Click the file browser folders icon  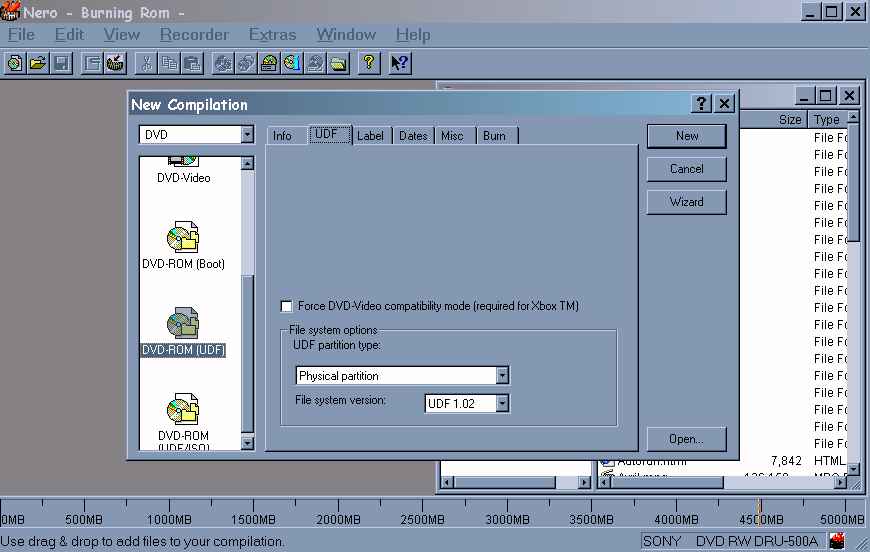click(338, 63)
